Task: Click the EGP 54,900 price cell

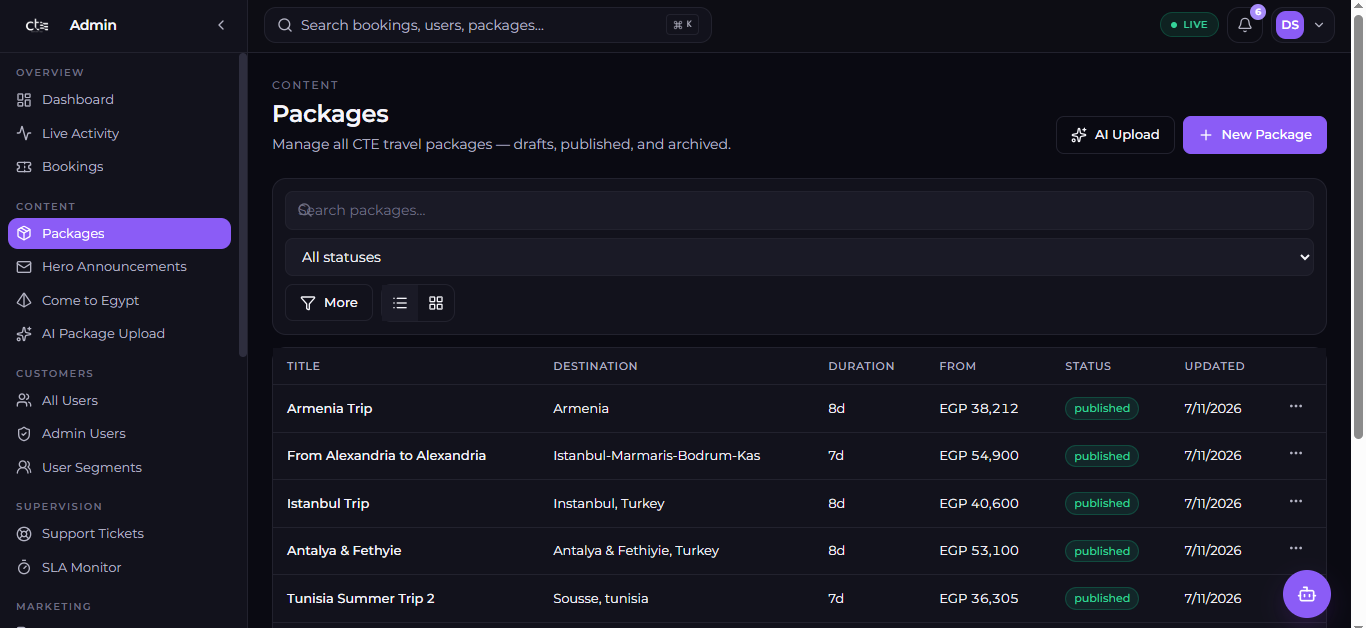Action: [979, 456]
